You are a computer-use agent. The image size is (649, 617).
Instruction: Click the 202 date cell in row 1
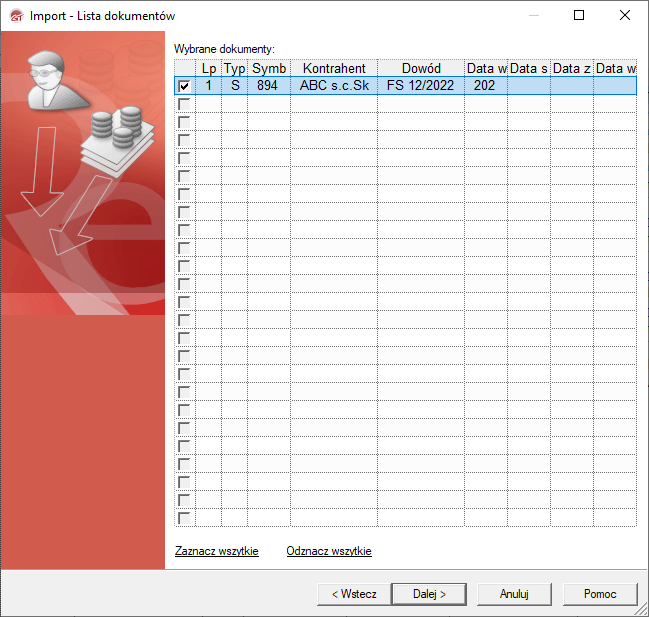coord(486,86)
